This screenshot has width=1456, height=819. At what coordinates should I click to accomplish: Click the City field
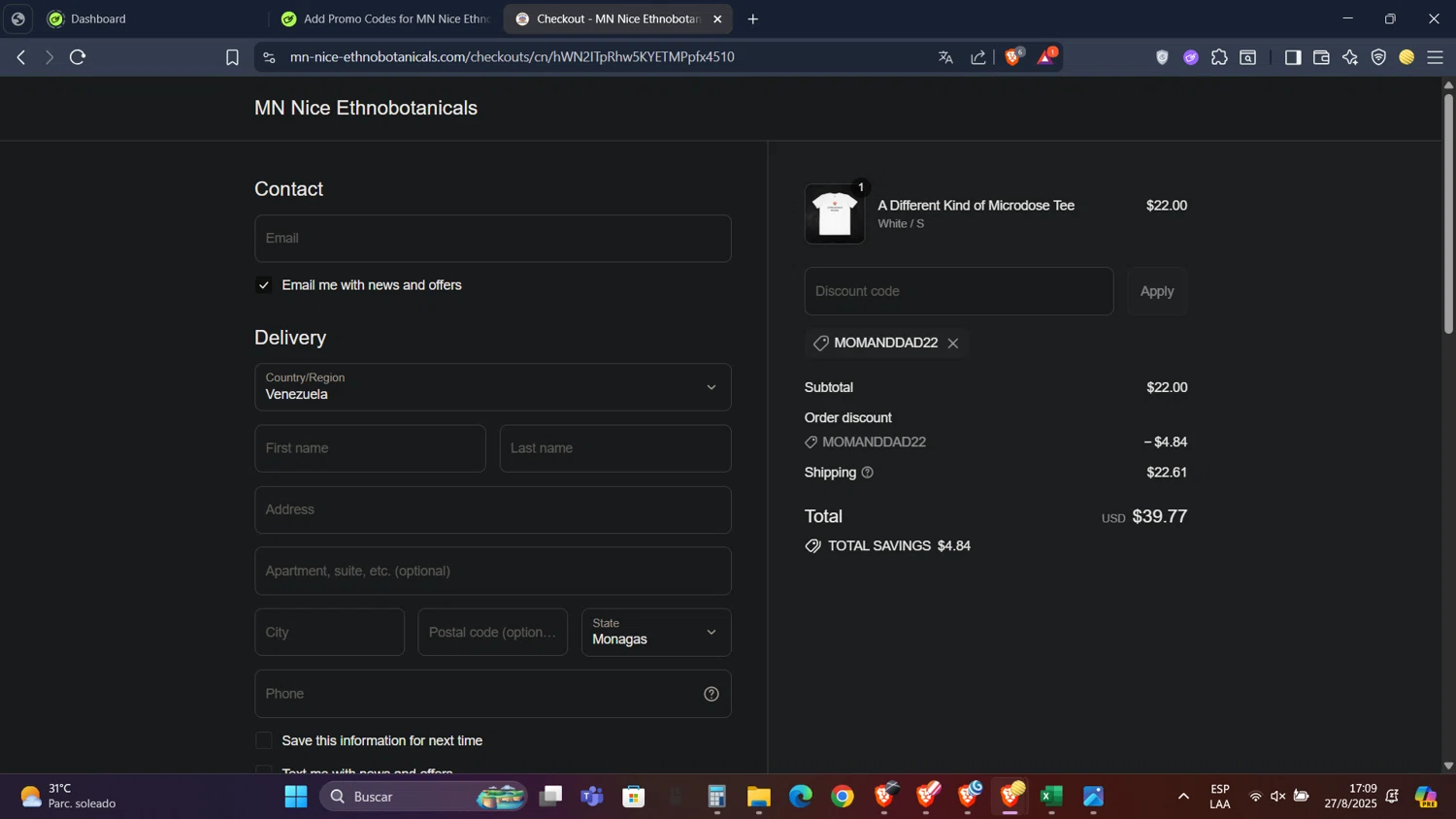pos(330,633)
